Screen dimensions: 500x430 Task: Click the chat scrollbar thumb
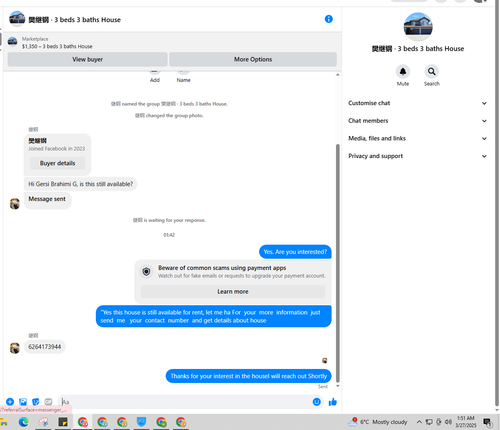pos(338,263)
